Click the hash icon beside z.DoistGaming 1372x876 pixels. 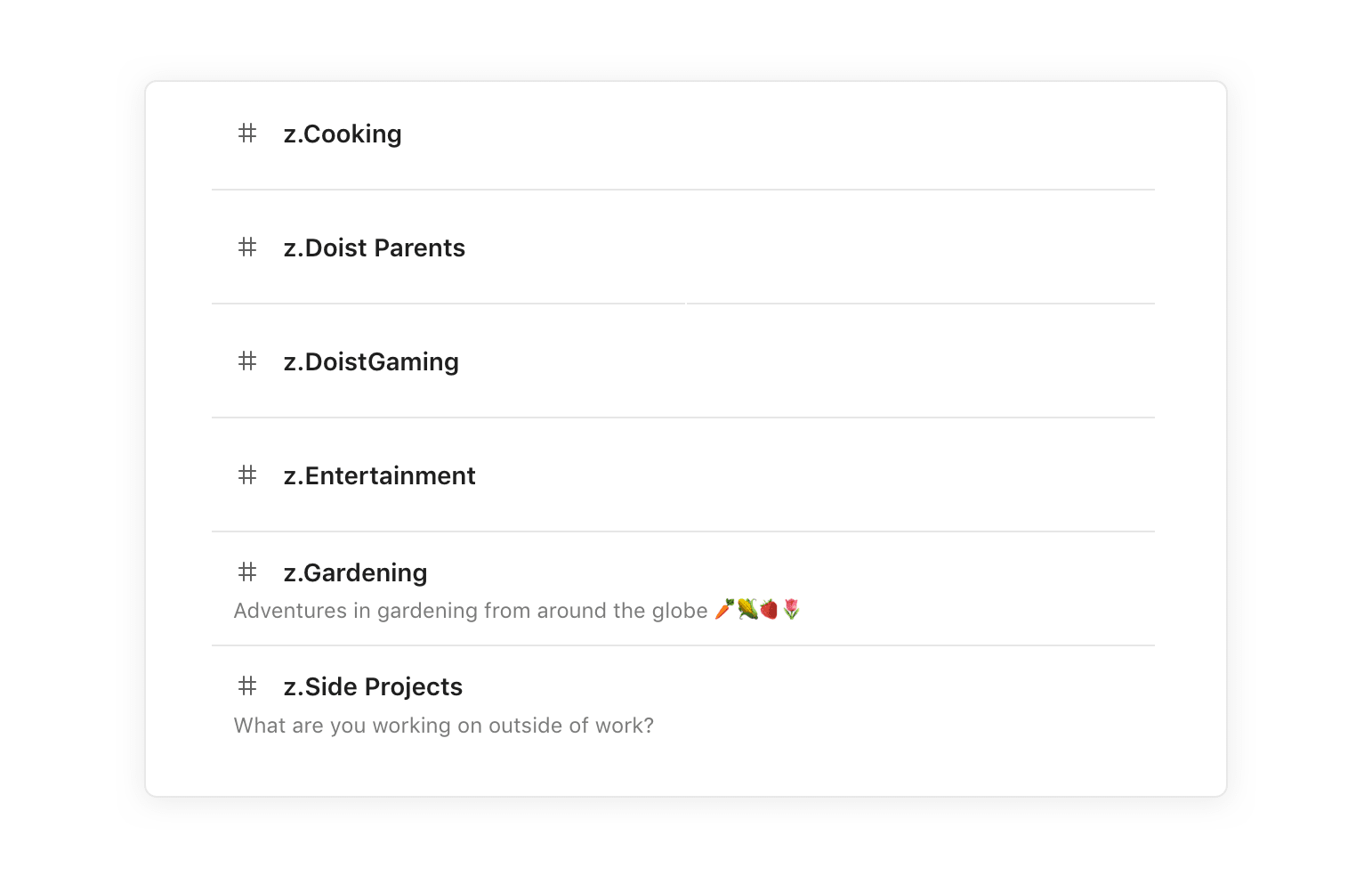click(x=247, y=361)
